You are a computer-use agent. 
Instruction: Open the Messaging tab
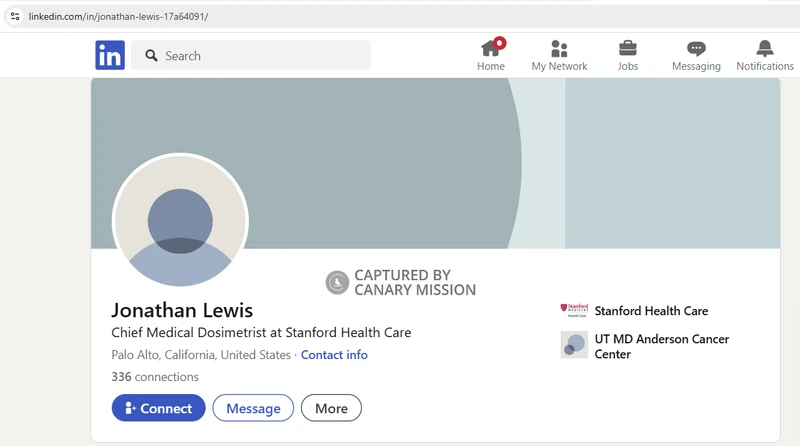(x=696, y=55)
